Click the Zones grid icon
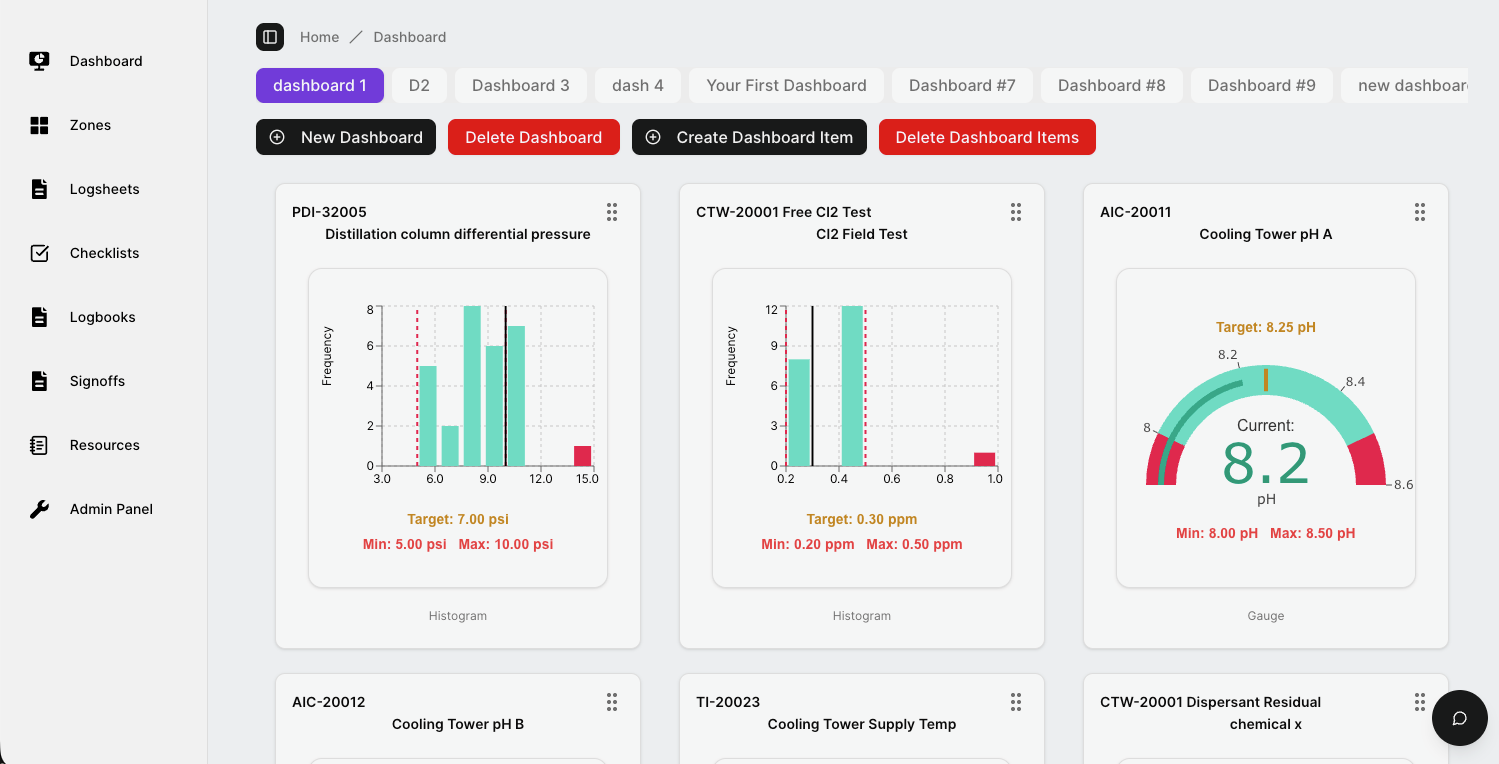Image resolution: width=1499 pixels, height=764 pixels. click(39, 125)
